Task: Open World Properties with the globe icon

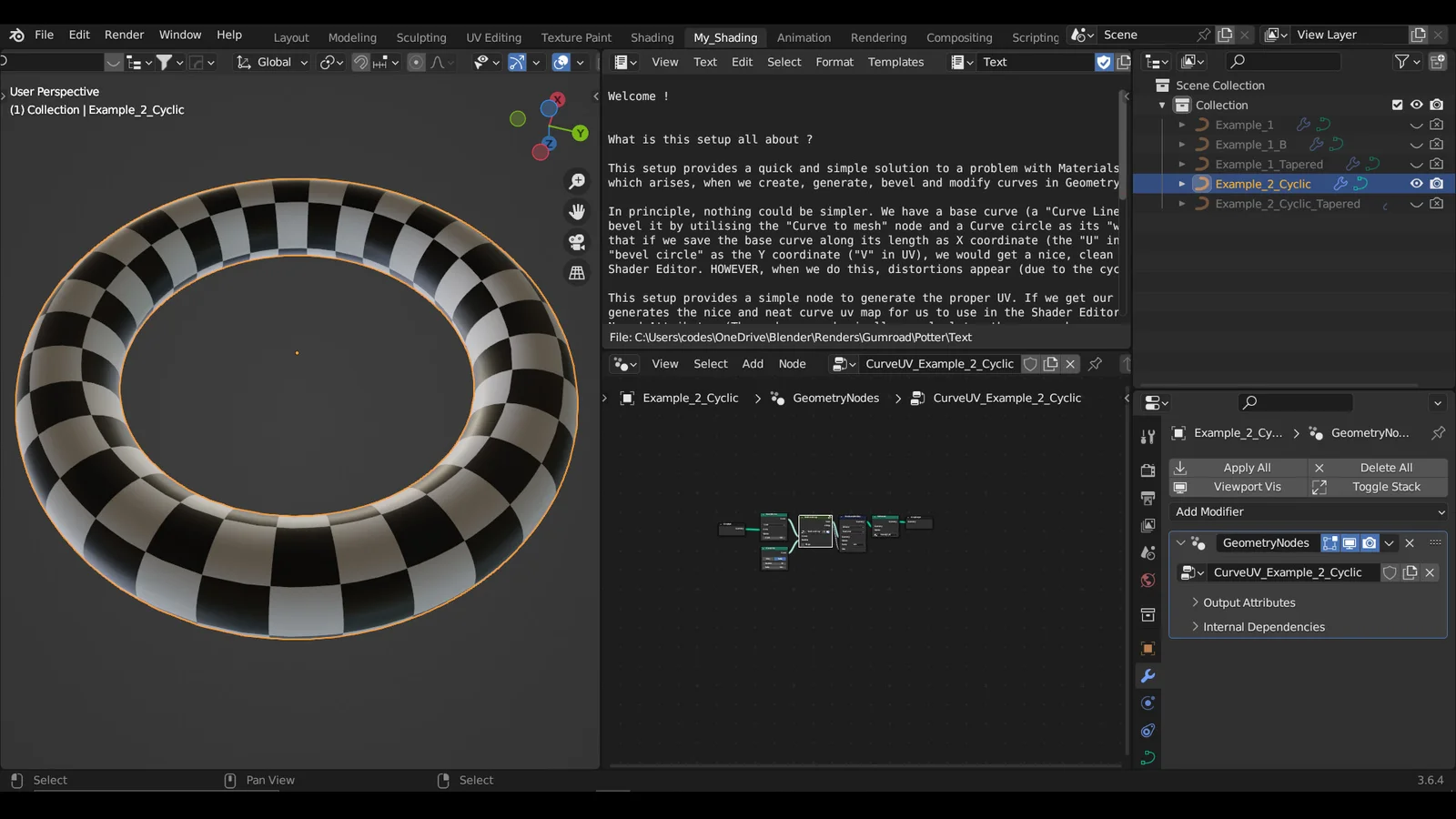Action: coord(1147,580)
